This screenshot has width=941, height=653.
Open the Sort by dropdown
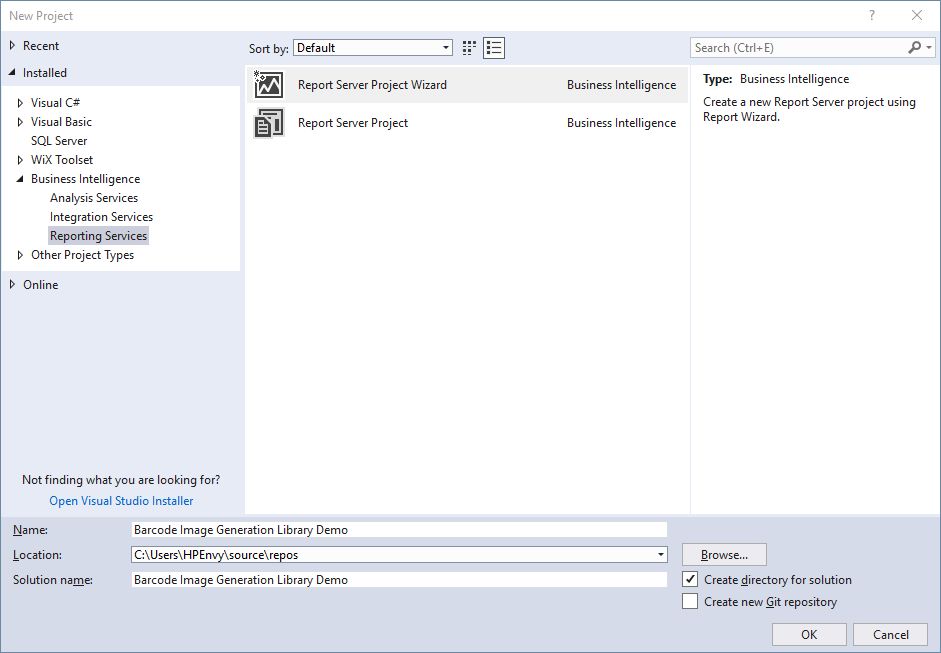[373, 48]
